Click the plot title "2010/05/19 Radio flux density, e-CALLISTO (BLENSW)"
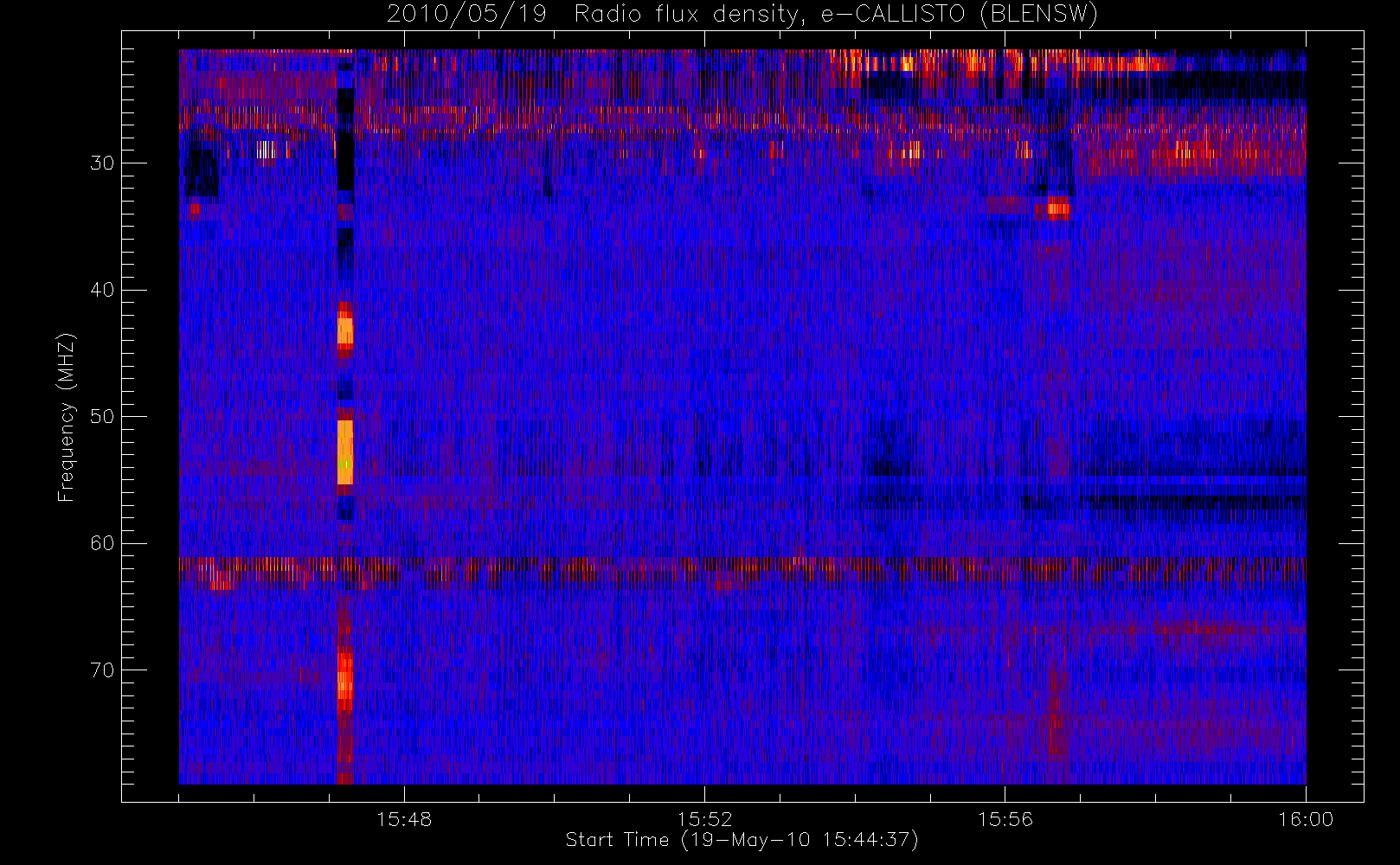Viewport: 1400px width, 865px height. pos(742,15)
